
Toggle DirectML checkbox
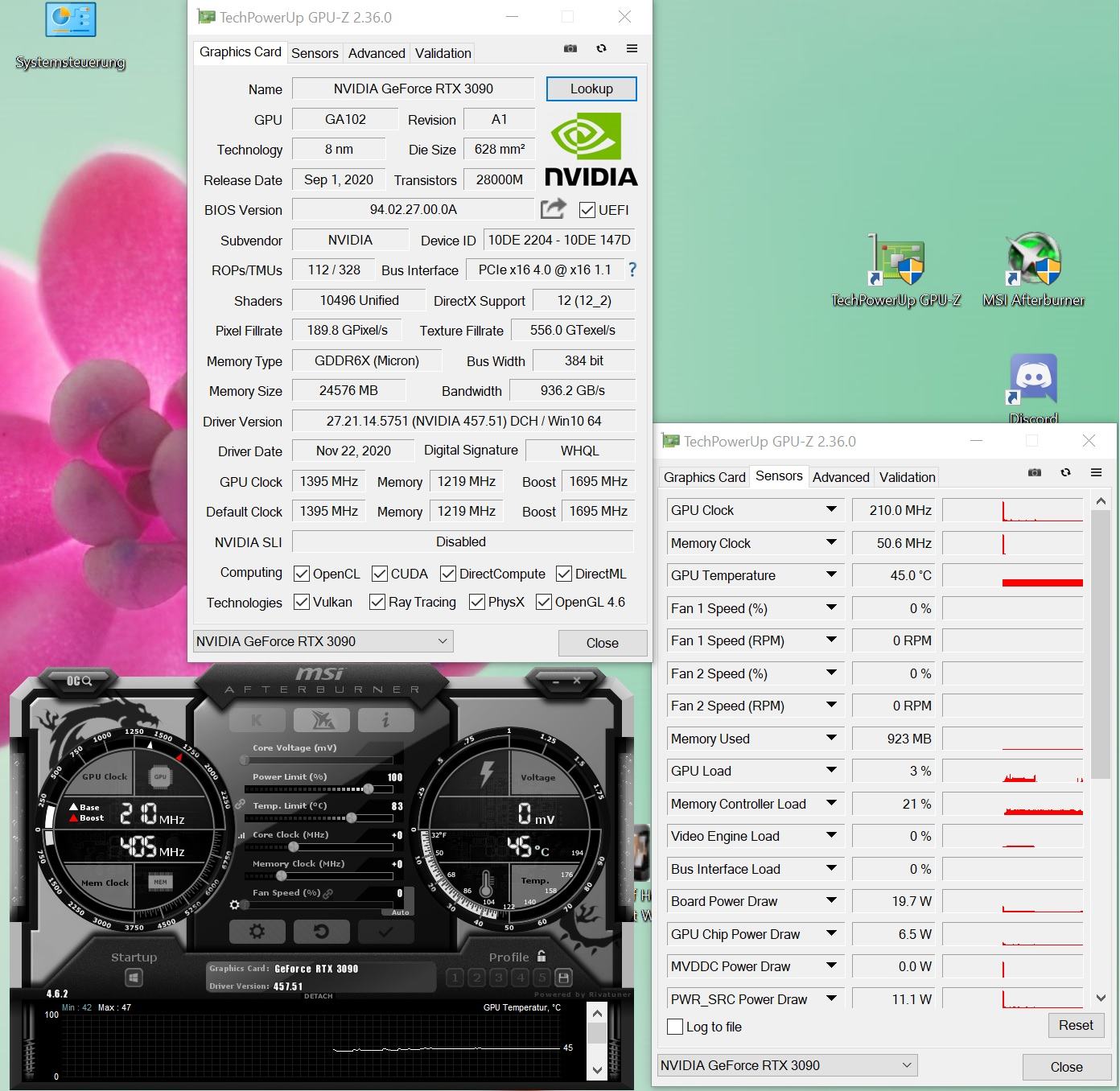point(564,574)
